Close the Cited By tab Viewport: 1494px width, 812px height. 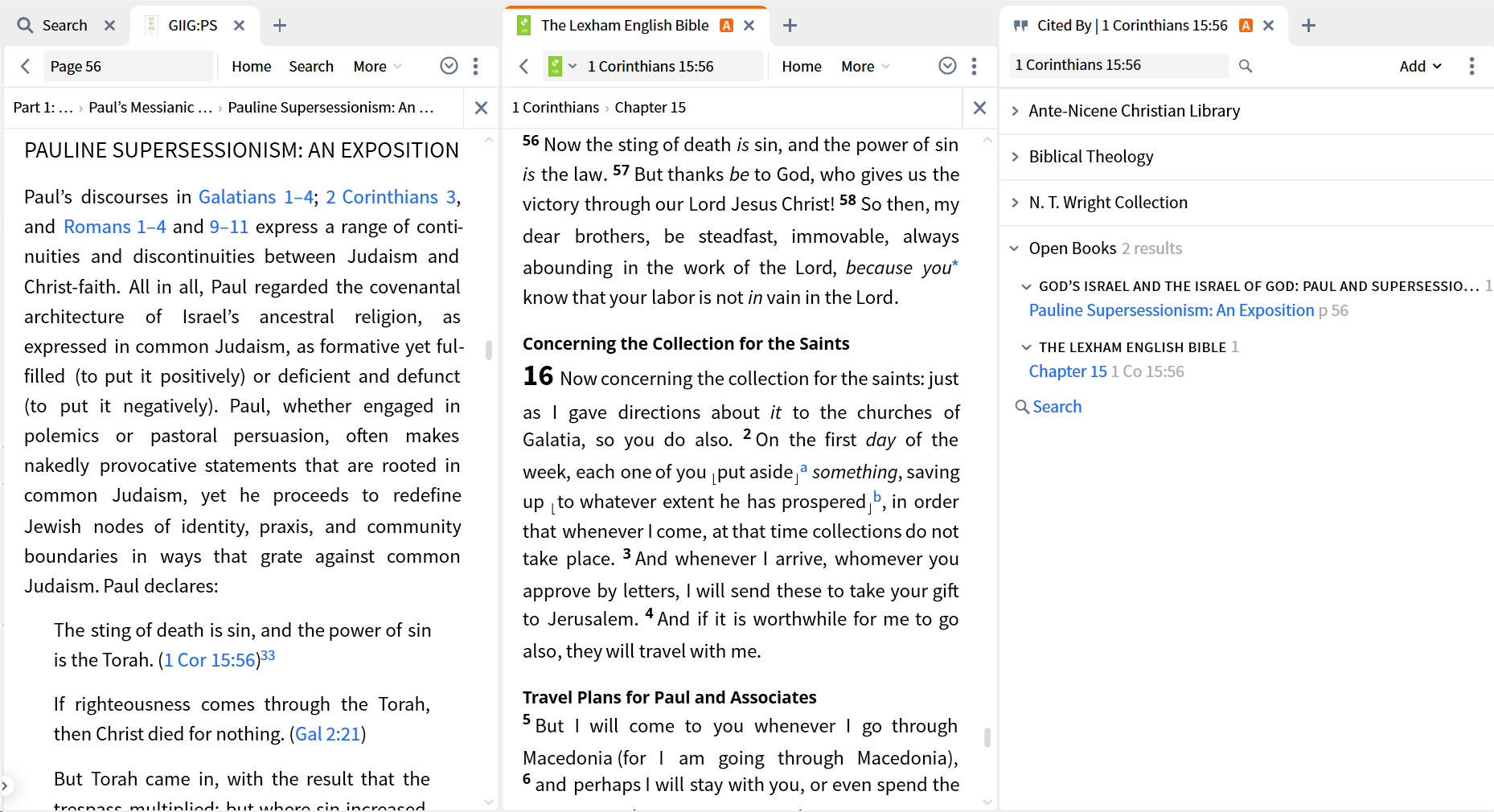1269,26
